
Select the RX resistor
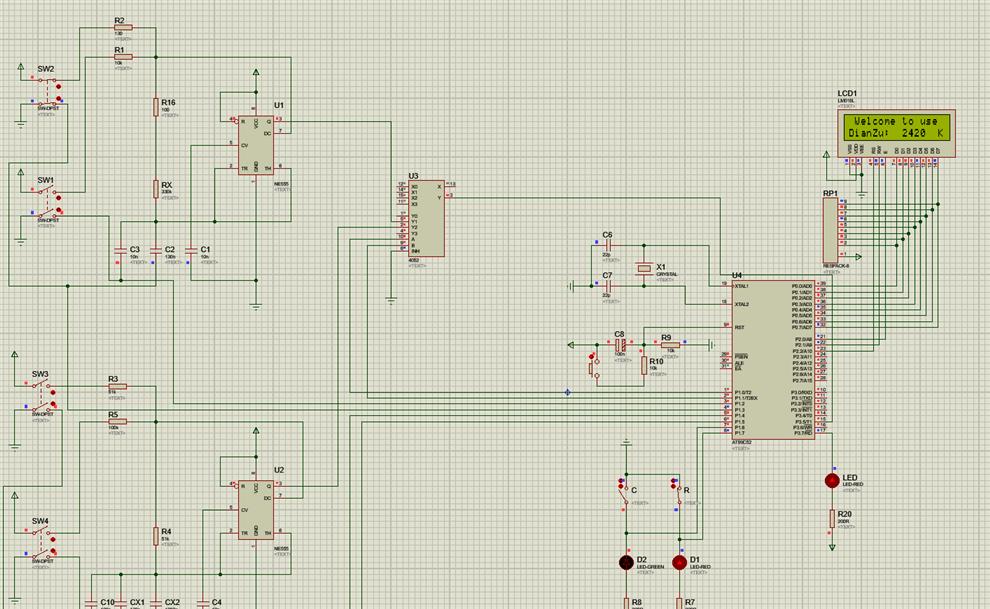pos(156,188)
